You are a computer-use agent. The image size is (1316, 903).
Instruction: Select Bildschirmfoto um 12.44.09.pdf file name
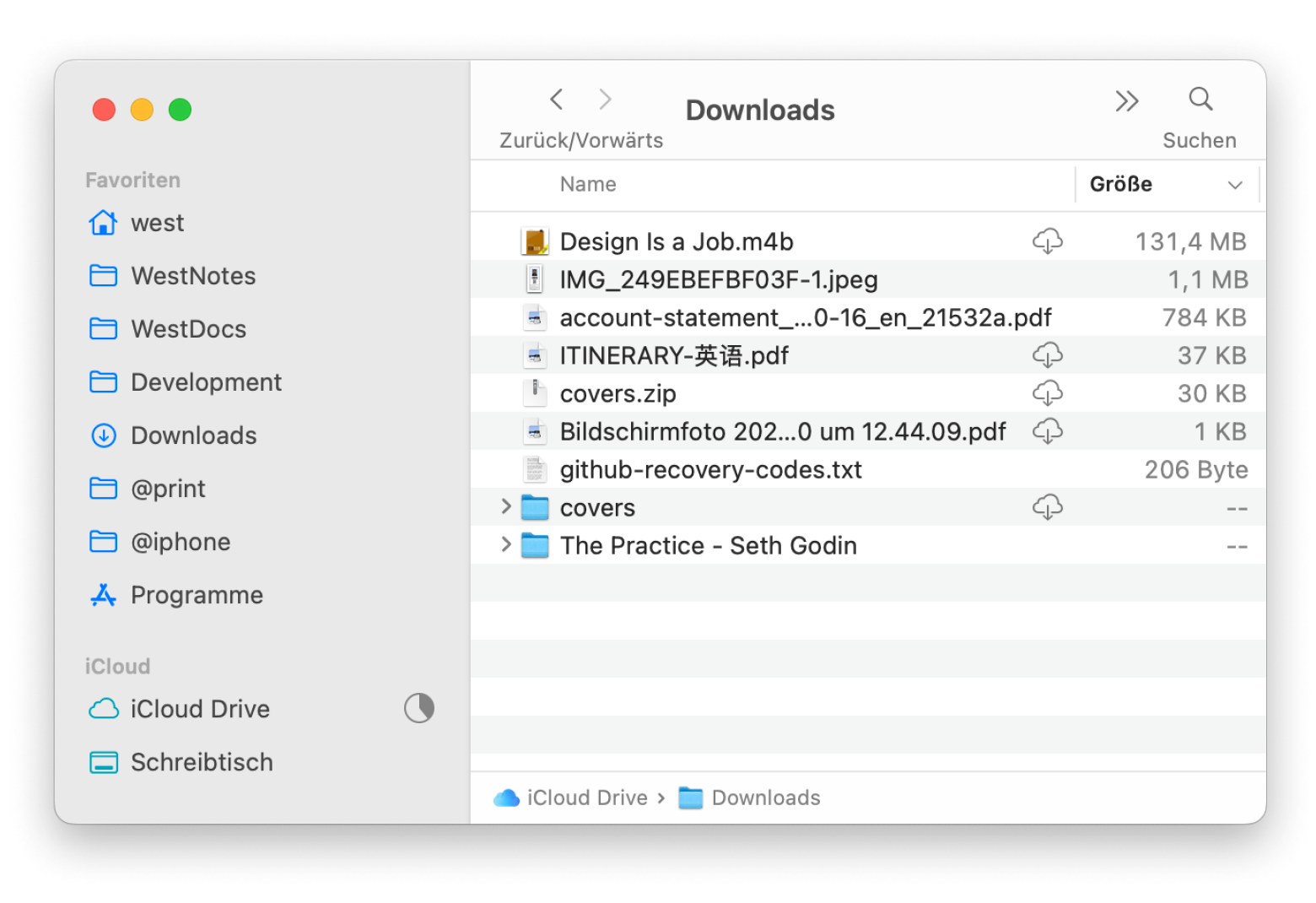(783, 431)
